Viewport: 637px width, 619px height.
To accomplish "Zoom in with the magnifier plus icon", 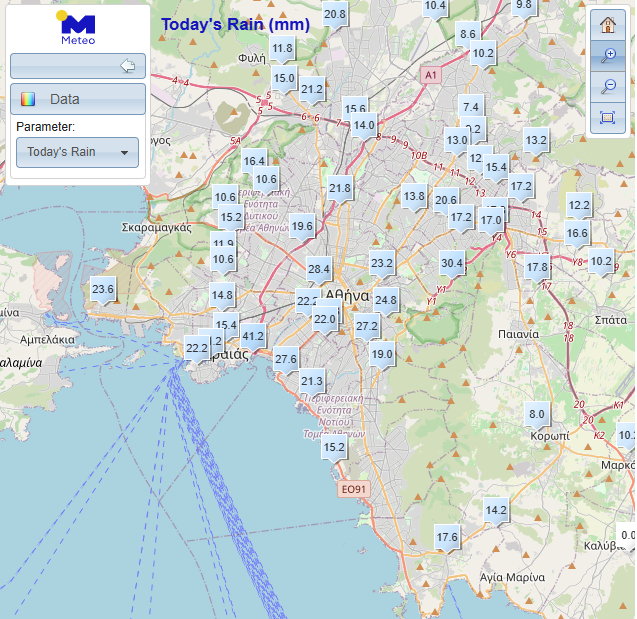I will coord(607,56).
